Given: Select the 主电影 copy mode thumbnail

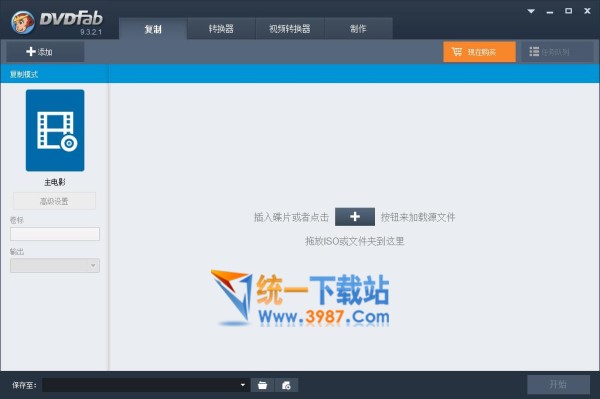Looking at the screenshot, I should [x=55, y=130].
